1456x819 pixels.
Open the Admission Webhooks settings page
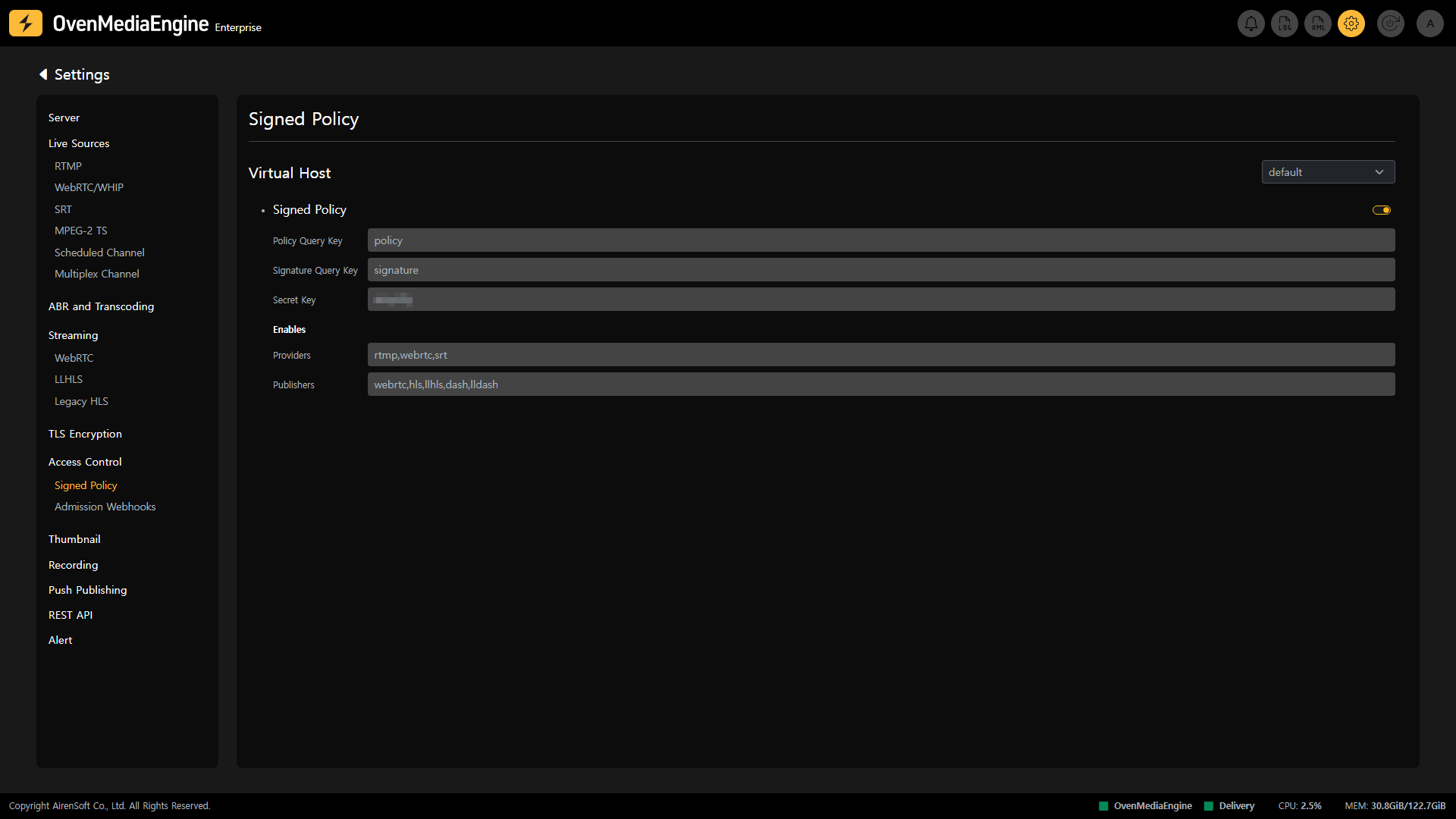pos(105,507)
